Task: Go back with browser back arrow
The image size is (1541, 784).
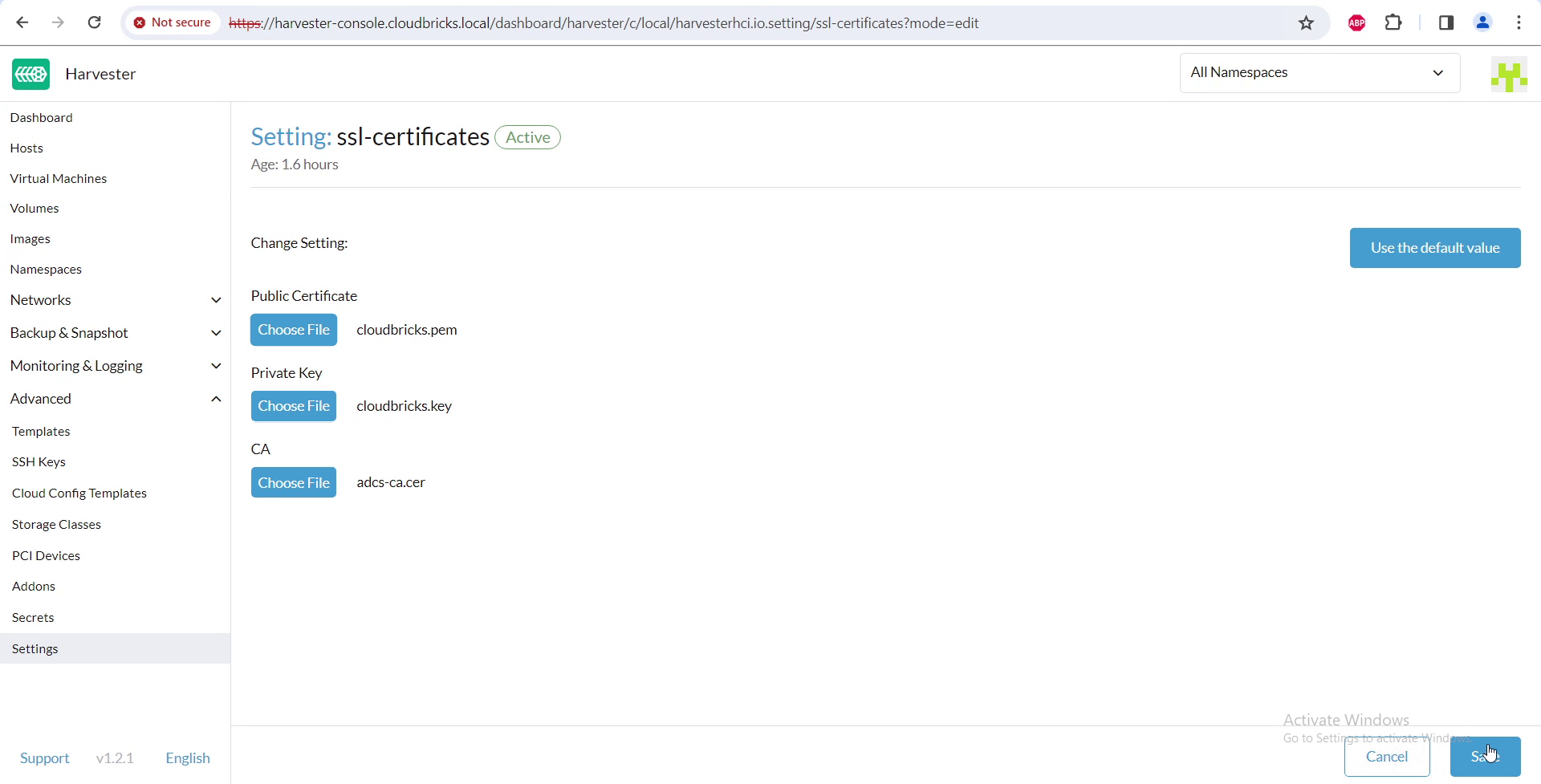Action: click(x=22, y=22)
